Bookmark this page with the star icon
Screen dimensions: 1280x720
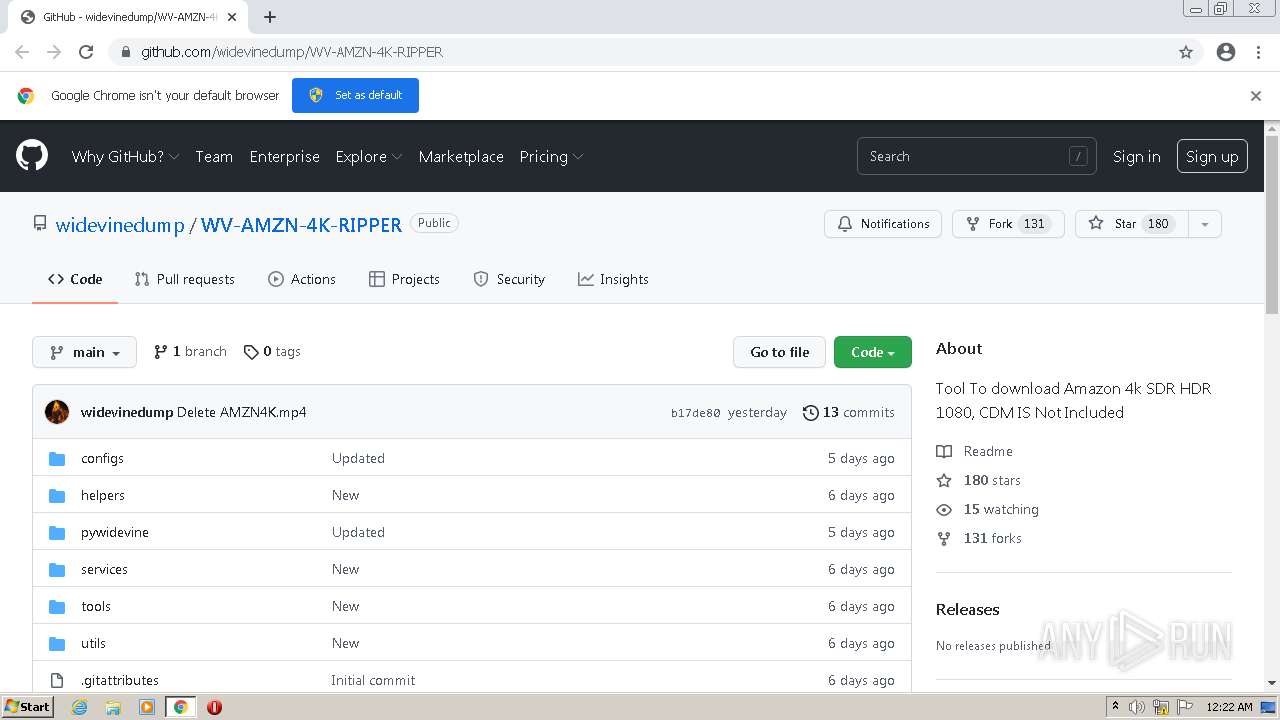tap(1186, 52)
